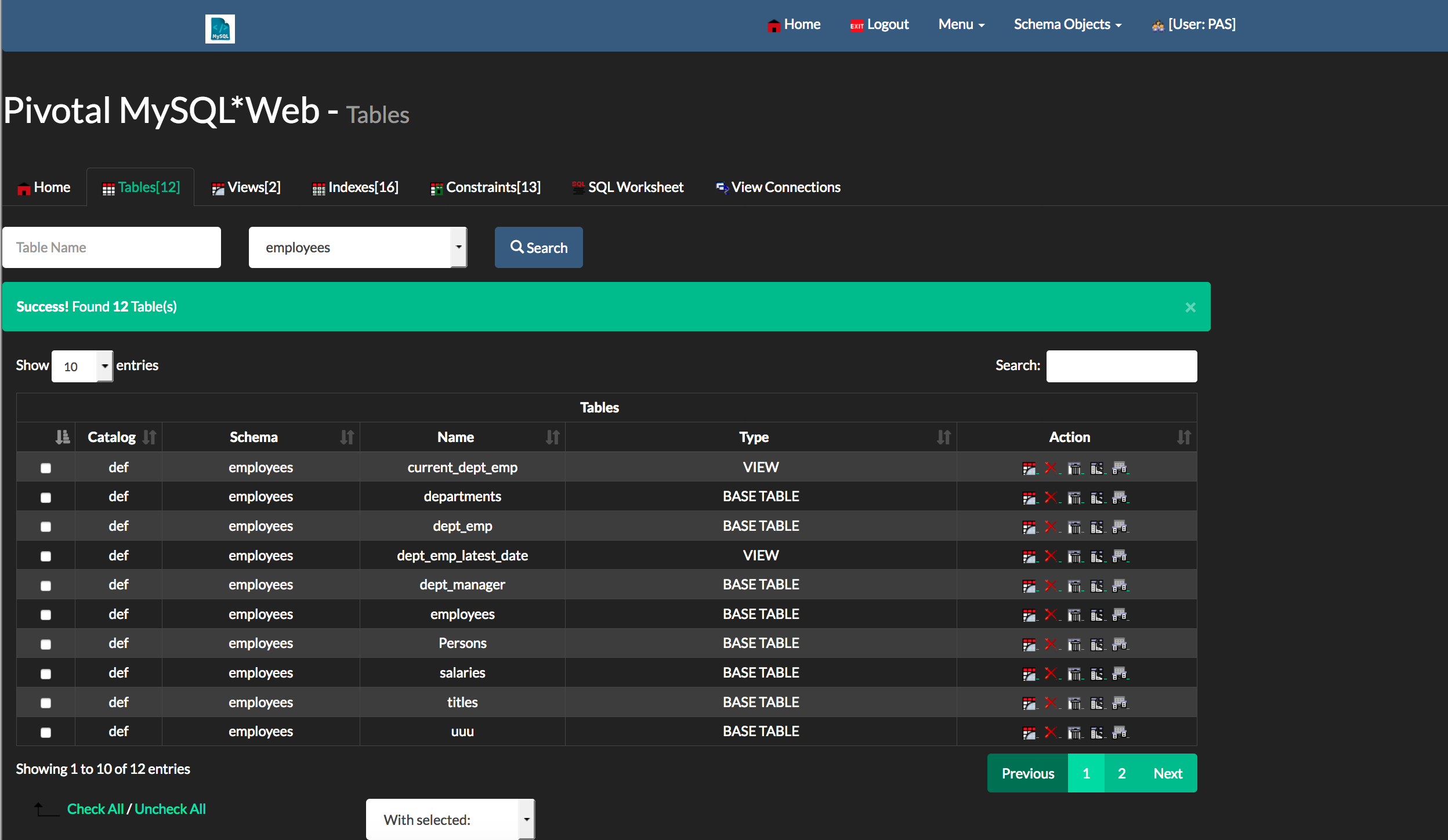Sort by the Action column arrows
1448x840 pixels.
coord(1184,437)
